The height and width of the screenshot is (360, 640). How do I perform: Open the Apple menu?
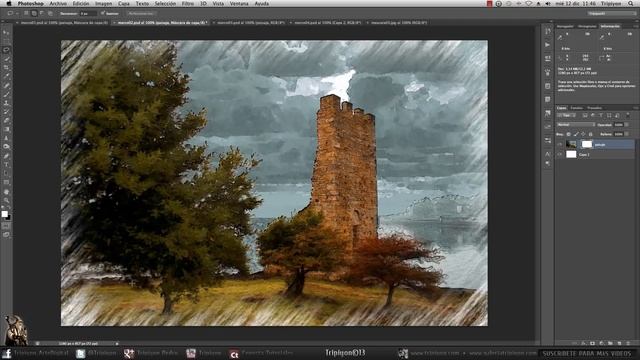click(x=9, y=3)
